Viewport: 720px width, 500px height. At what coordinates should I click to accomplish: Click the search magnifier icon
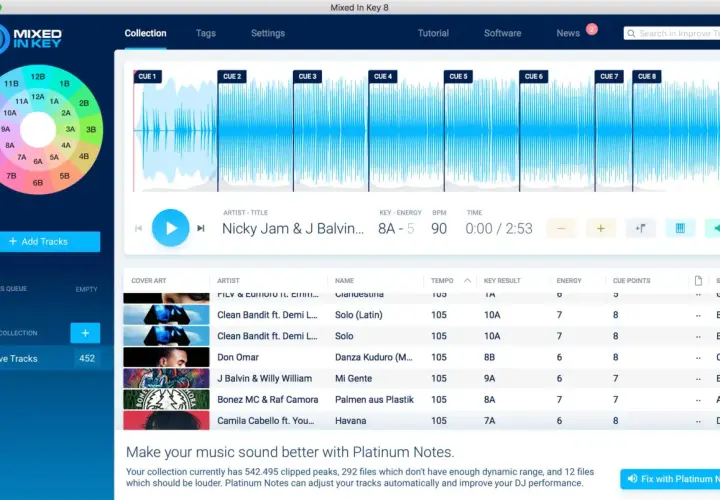click(x=631, y=34)
